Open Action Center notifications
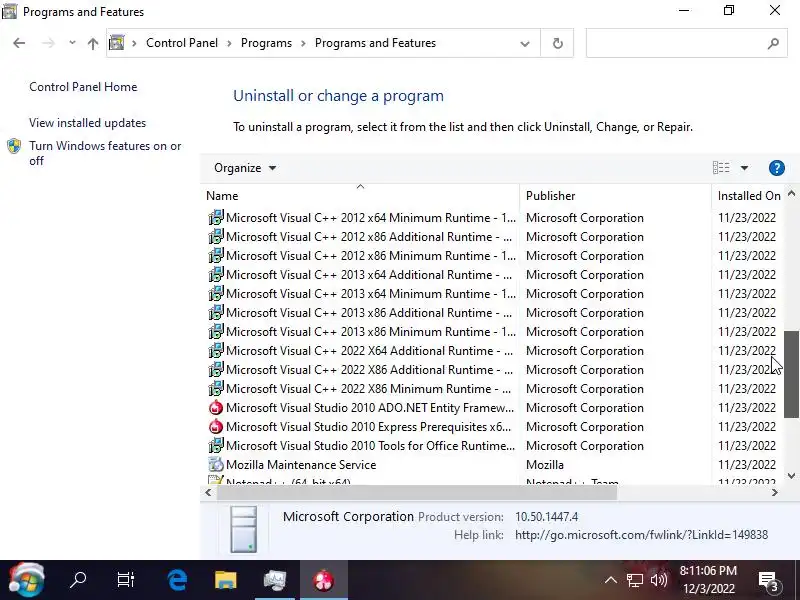 (x=768, y=580)
